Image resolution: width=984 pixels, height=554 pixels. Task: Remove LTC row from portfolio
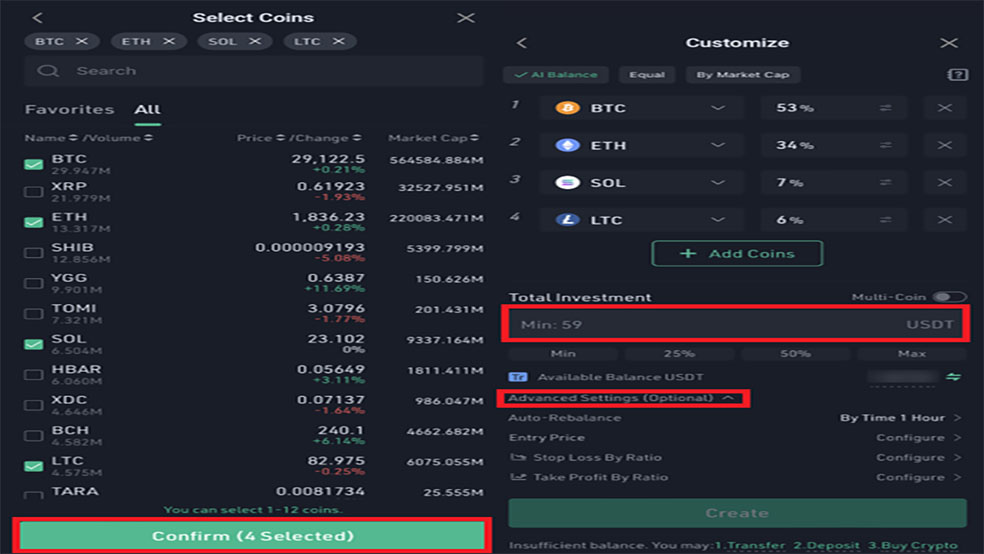944,220
